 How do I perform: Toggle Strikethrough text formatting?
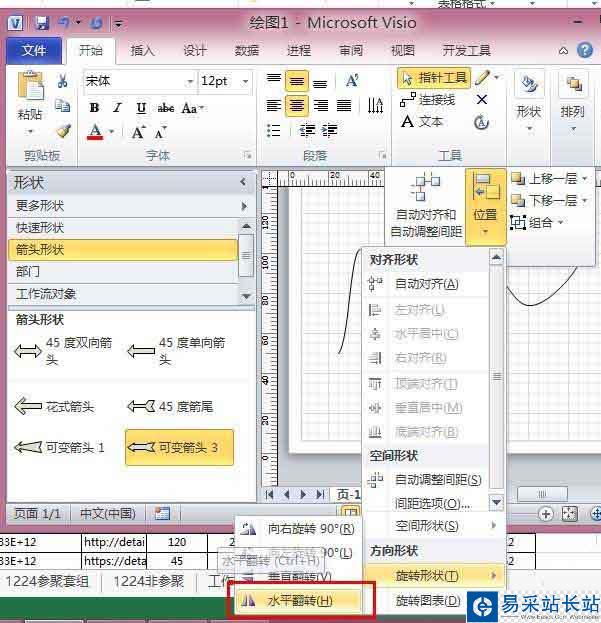(166, 108)
